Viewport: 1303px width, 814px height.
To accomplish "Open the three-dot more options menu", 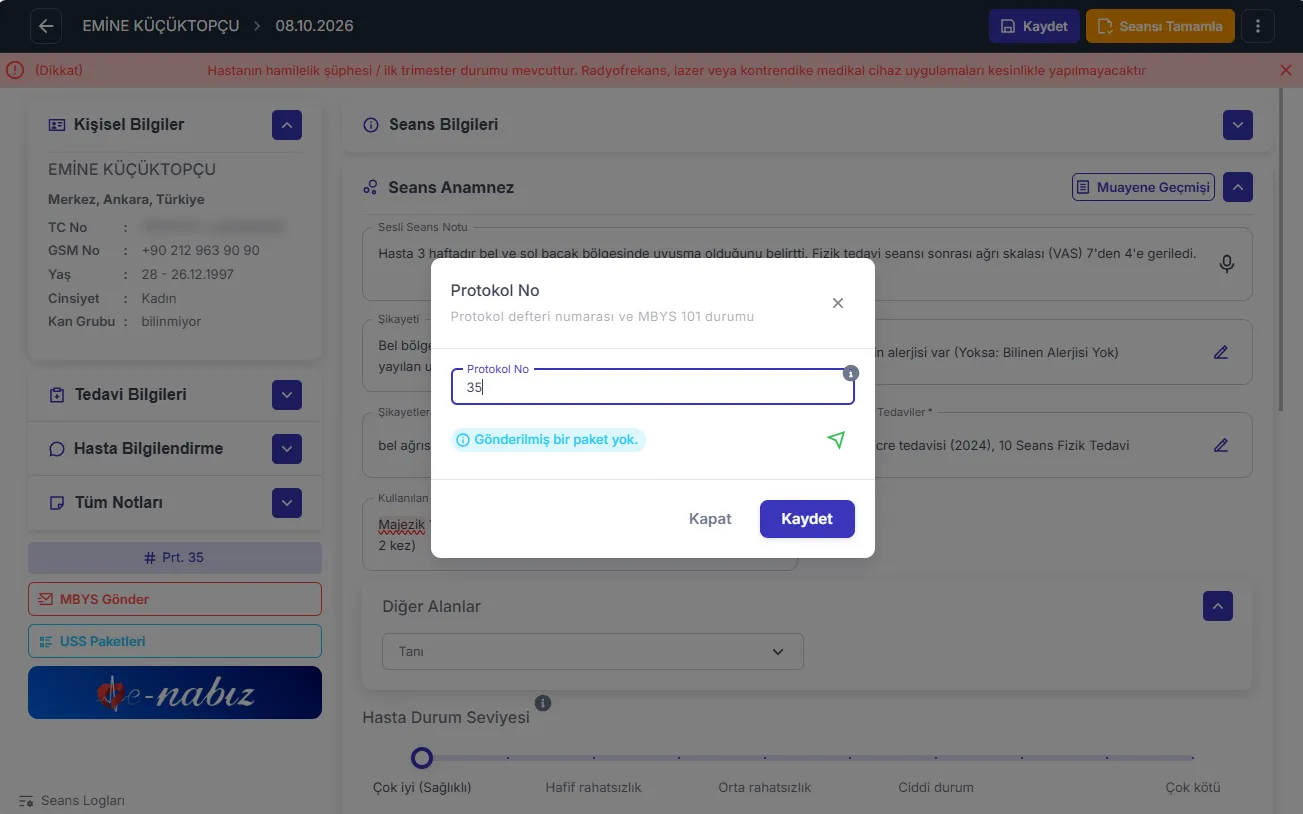I will tap(1257, 26).
